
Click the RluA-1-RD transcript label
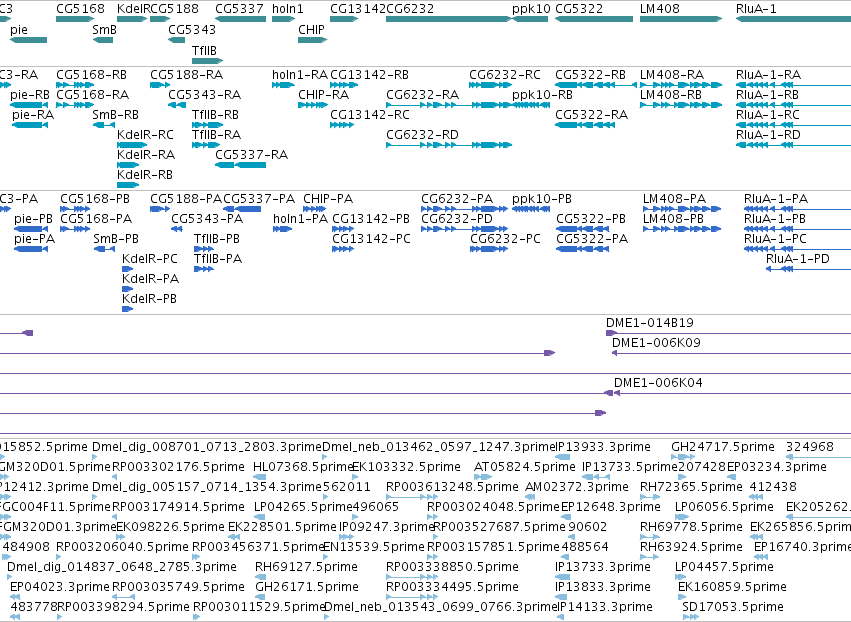(x=767, y=135)
